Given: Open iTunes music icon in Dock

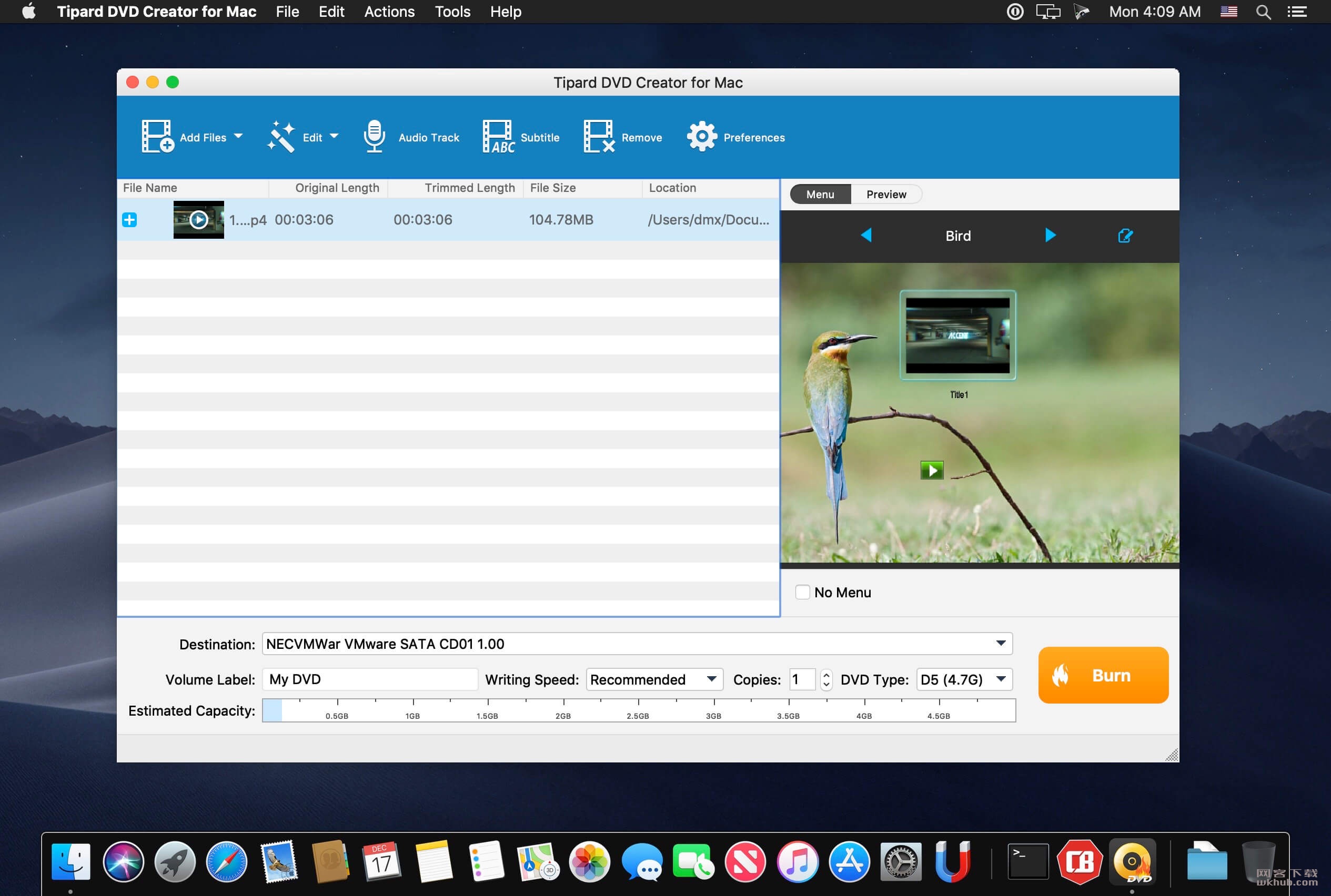Looking at the screenshot, I should coord(797,861).
